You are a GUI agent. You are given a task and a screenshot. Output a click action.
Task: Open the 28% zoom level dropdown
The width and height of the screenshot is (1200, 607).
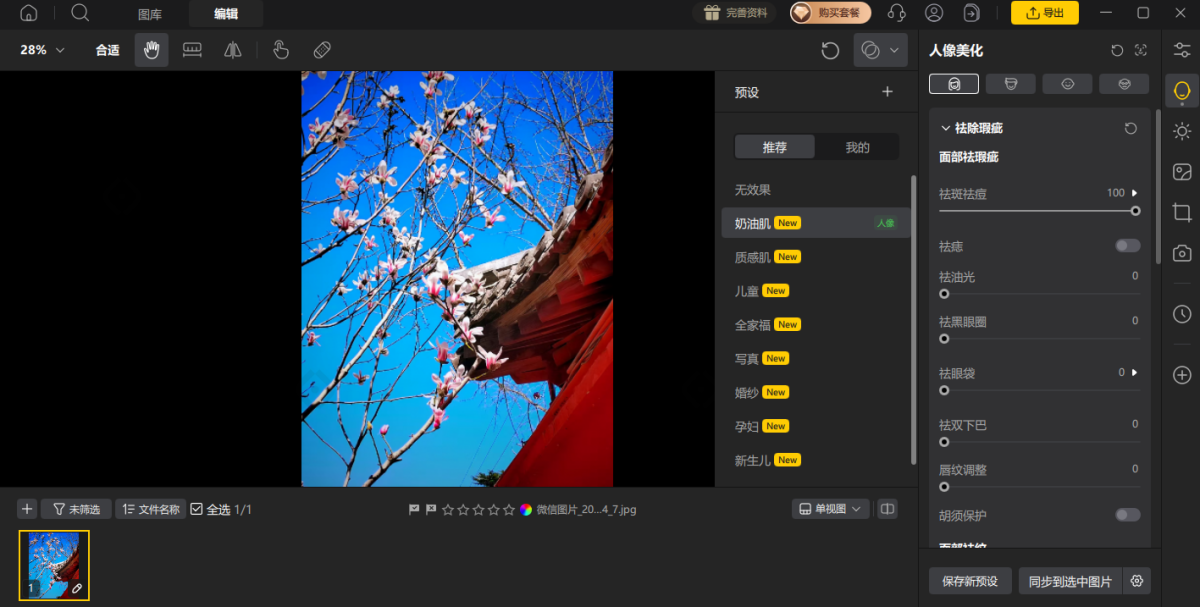click(42, 50)
